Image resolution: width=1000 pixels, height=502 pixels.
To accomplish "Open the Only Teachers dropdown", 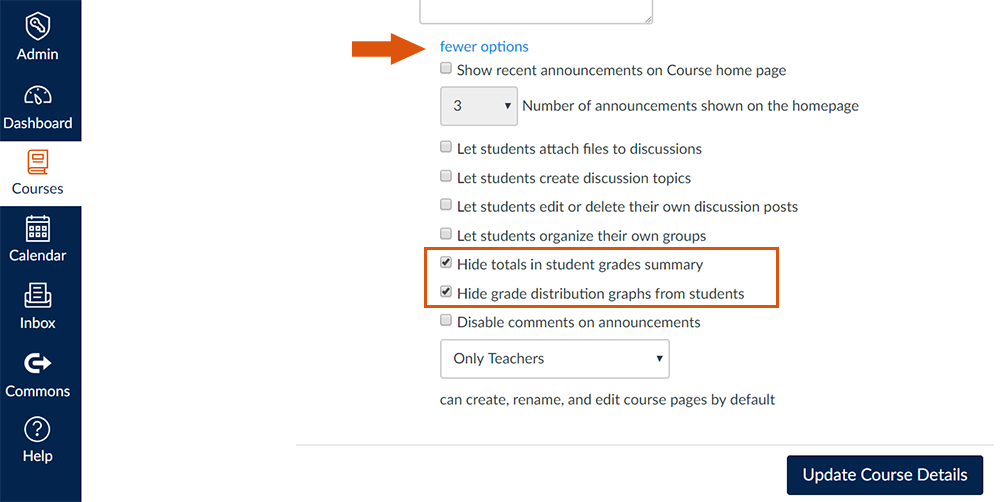I will (x=555, y=358).
